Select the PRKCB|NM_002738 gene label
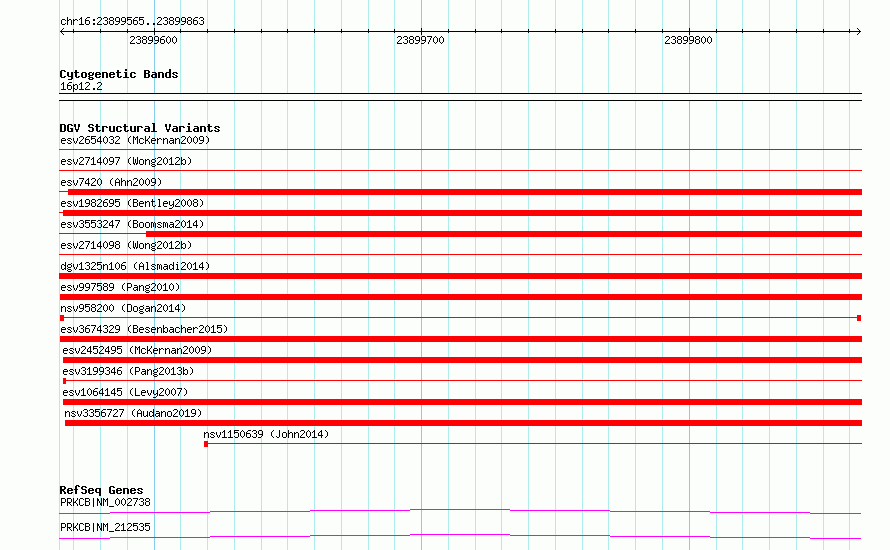This screenshot has height=550, width=890. click(x=106, y=502)
